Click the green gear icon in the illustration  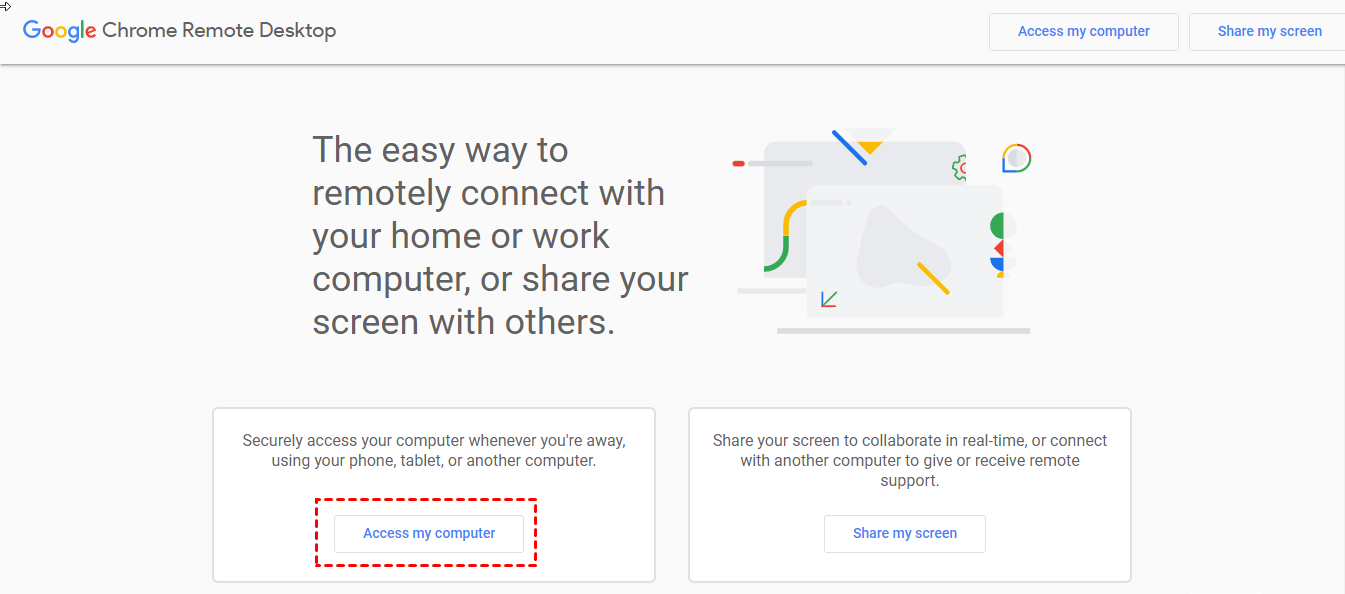(x=959, y=168)
